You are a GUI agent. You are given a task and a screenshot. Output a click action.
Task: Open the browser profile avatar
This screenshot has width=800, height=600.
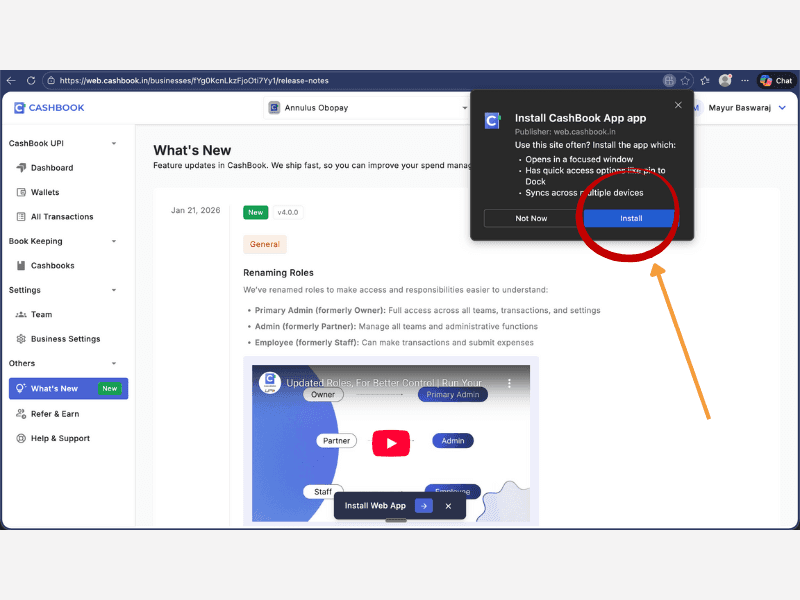725,80
